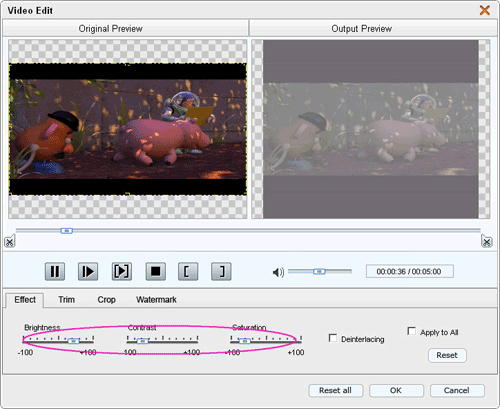Set trim start with left bracket button

click(x=188, y=271)
